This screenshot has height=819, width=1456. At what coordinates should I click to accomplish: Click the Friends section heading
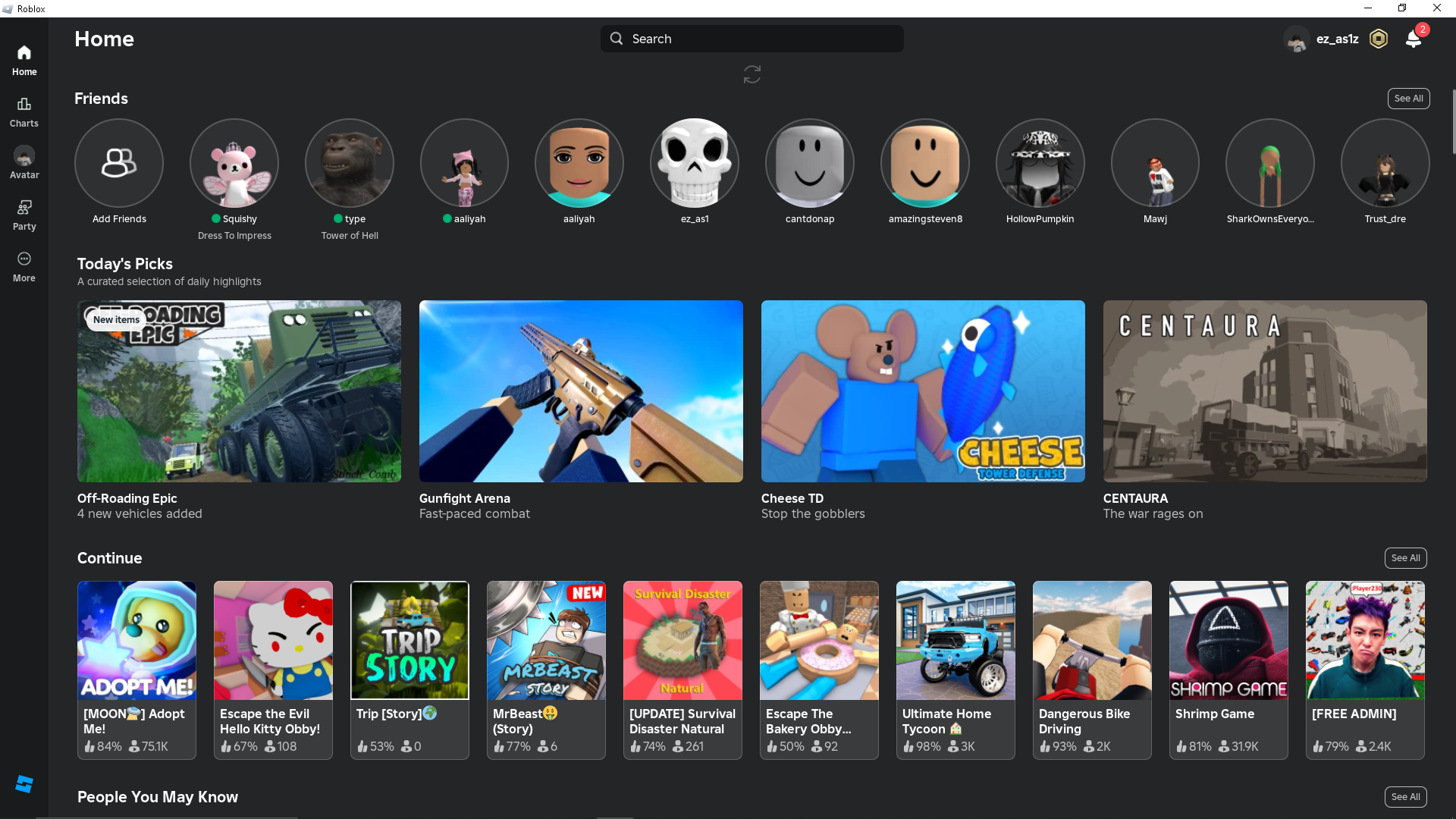pyautogui.click(x=101, y=99)
